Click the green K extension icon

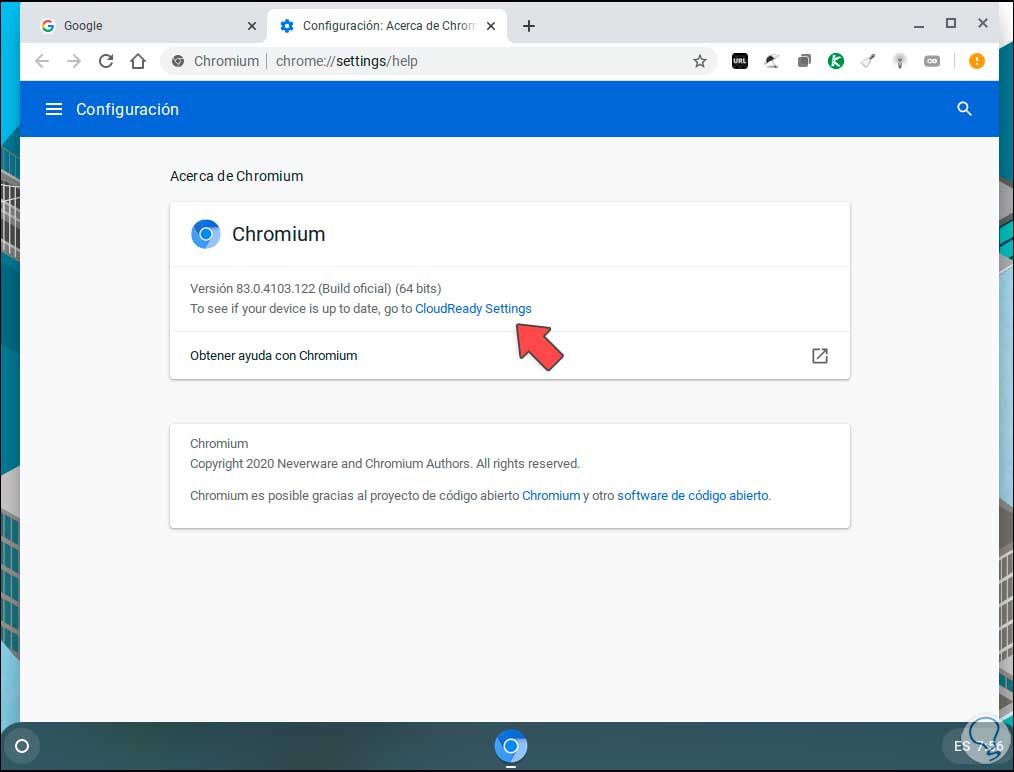[836, 61]
